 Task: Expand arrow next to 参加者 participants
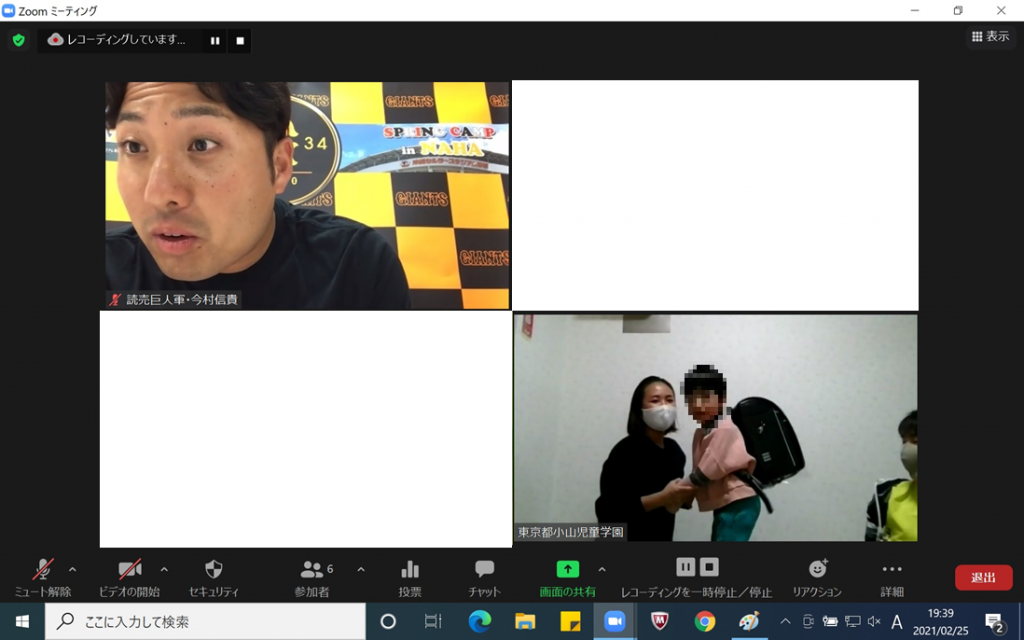click(x=360, y=569)
